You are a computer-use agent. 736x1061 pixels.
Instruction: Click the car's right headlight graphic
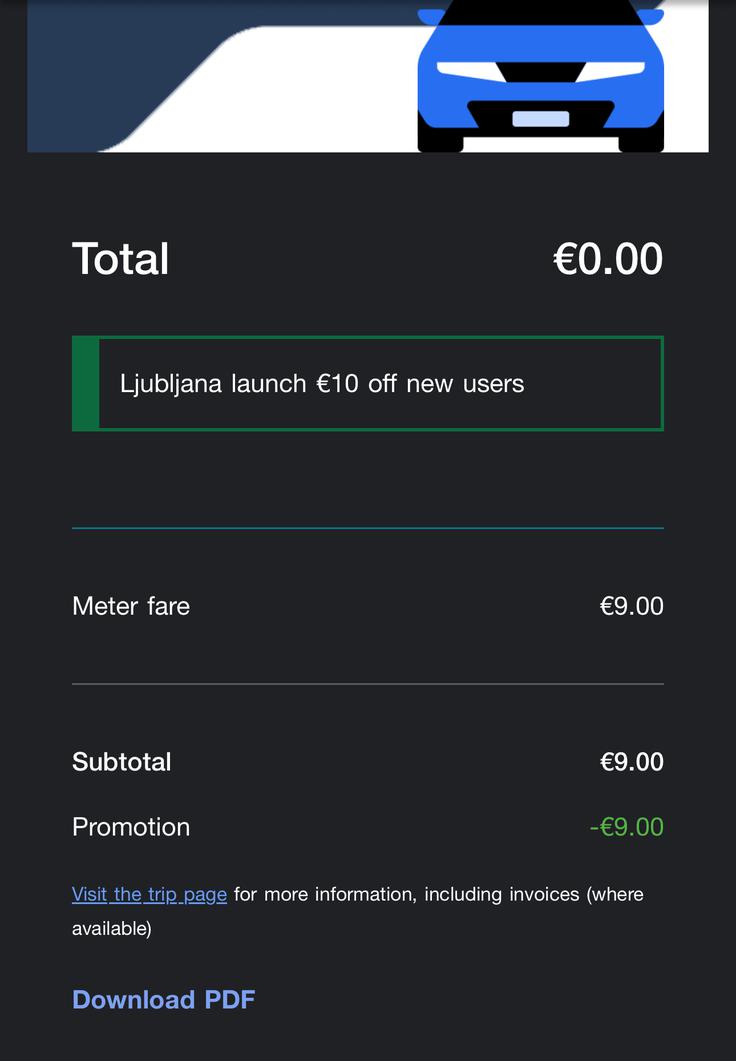point(611,71)
